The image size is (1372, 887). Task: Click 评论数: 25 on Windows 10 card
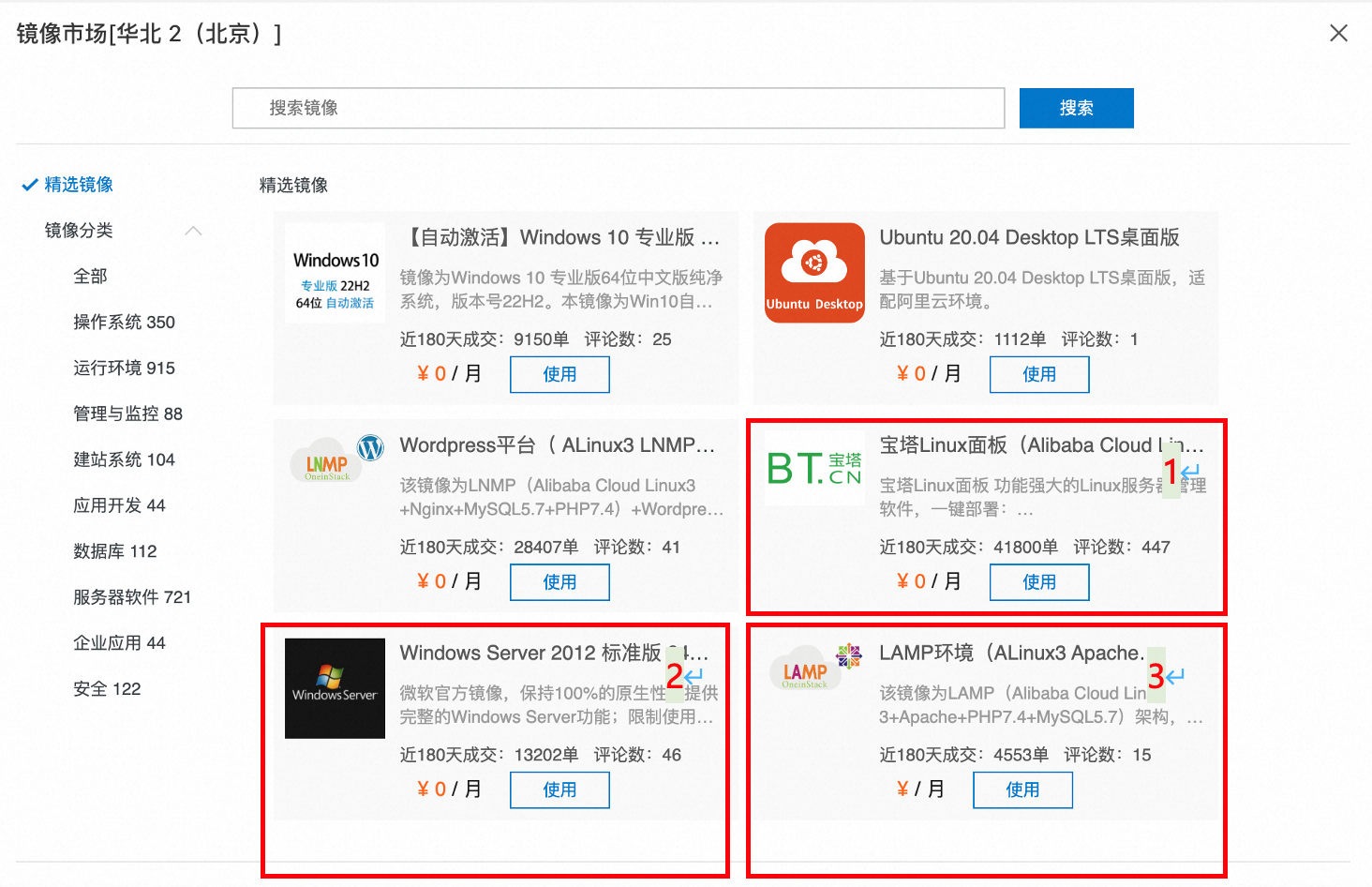click(x=628, y=339)
